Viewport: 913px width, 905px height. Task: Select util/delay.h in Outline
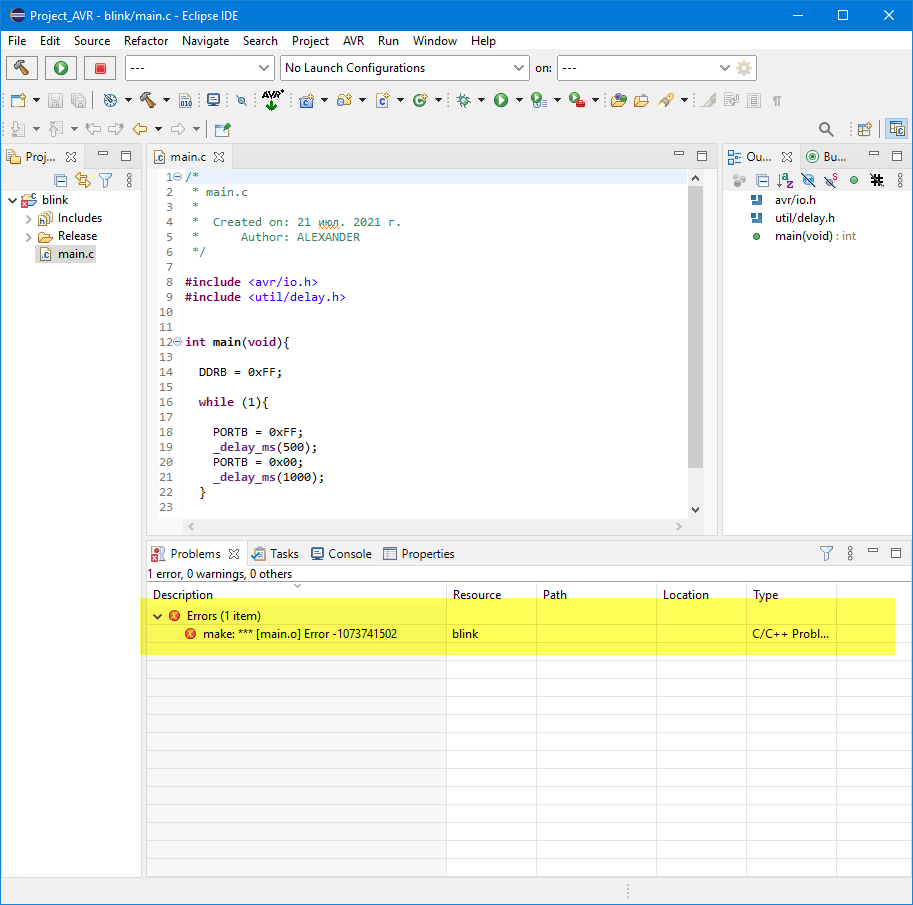792,218
